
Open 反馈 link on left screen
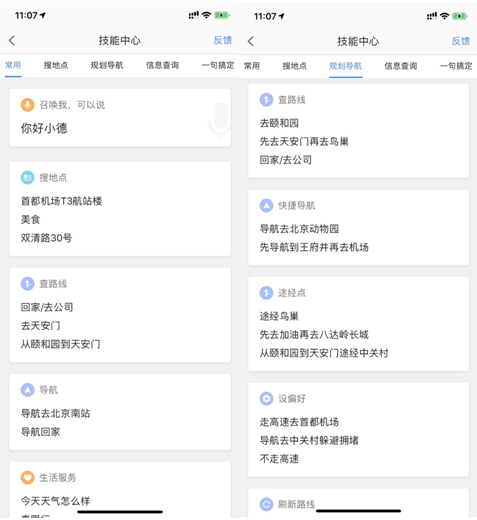click(223, 40)
